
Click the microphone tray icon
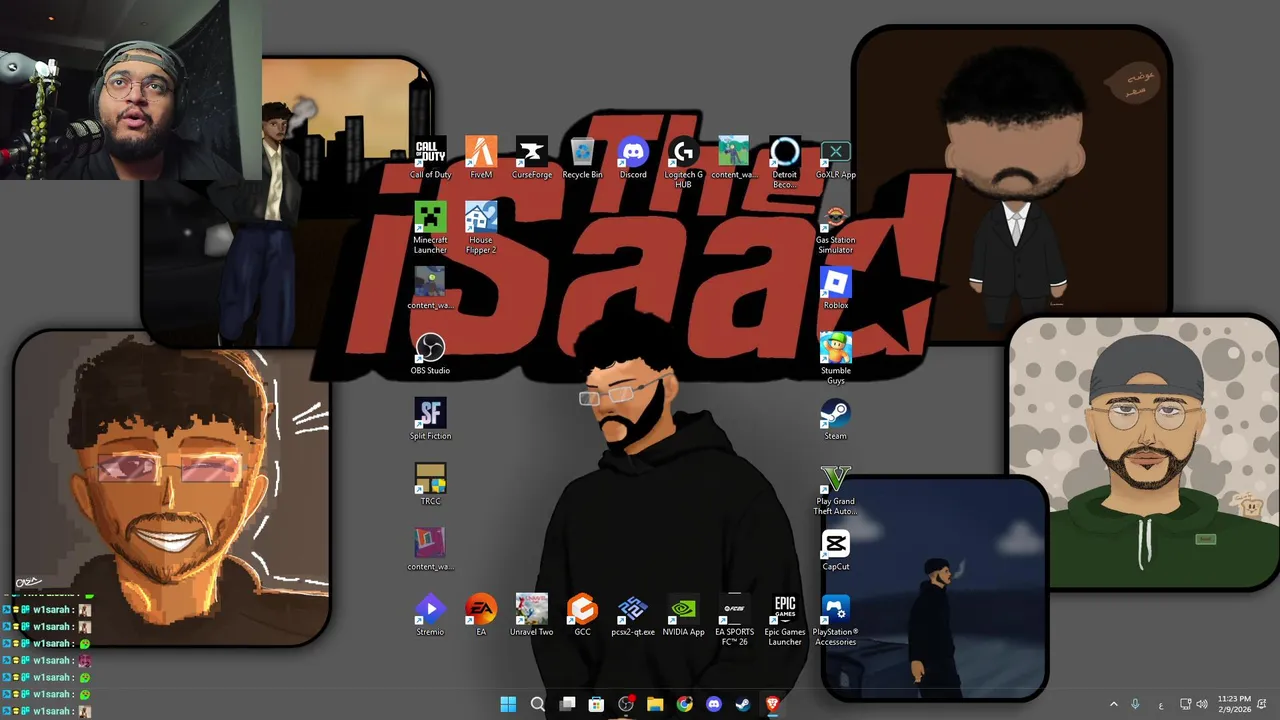(1135, 704)
